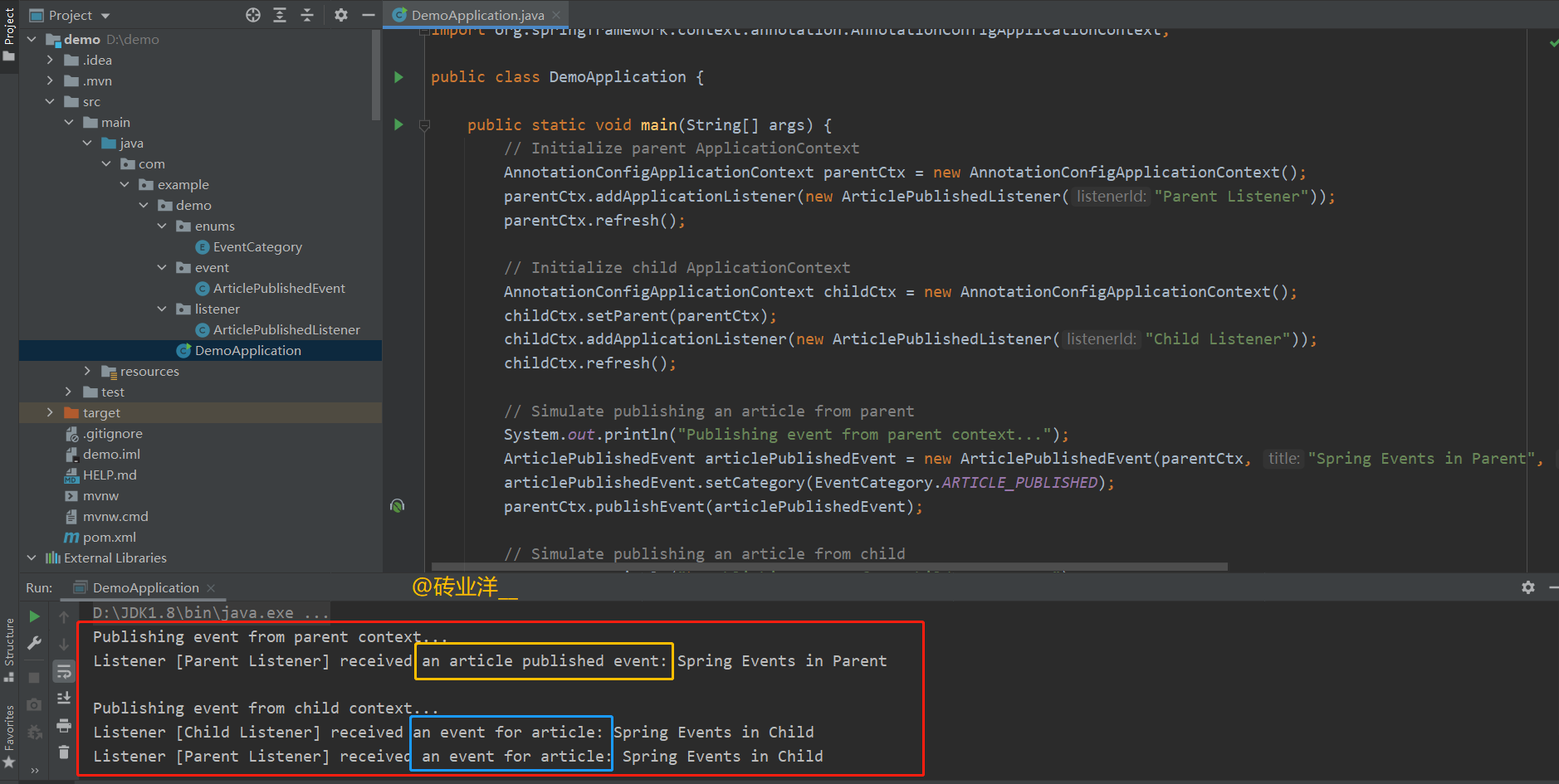Viewport: 1559px width, 784px height.
Task: Print the console output
Action: pos(64,726)
